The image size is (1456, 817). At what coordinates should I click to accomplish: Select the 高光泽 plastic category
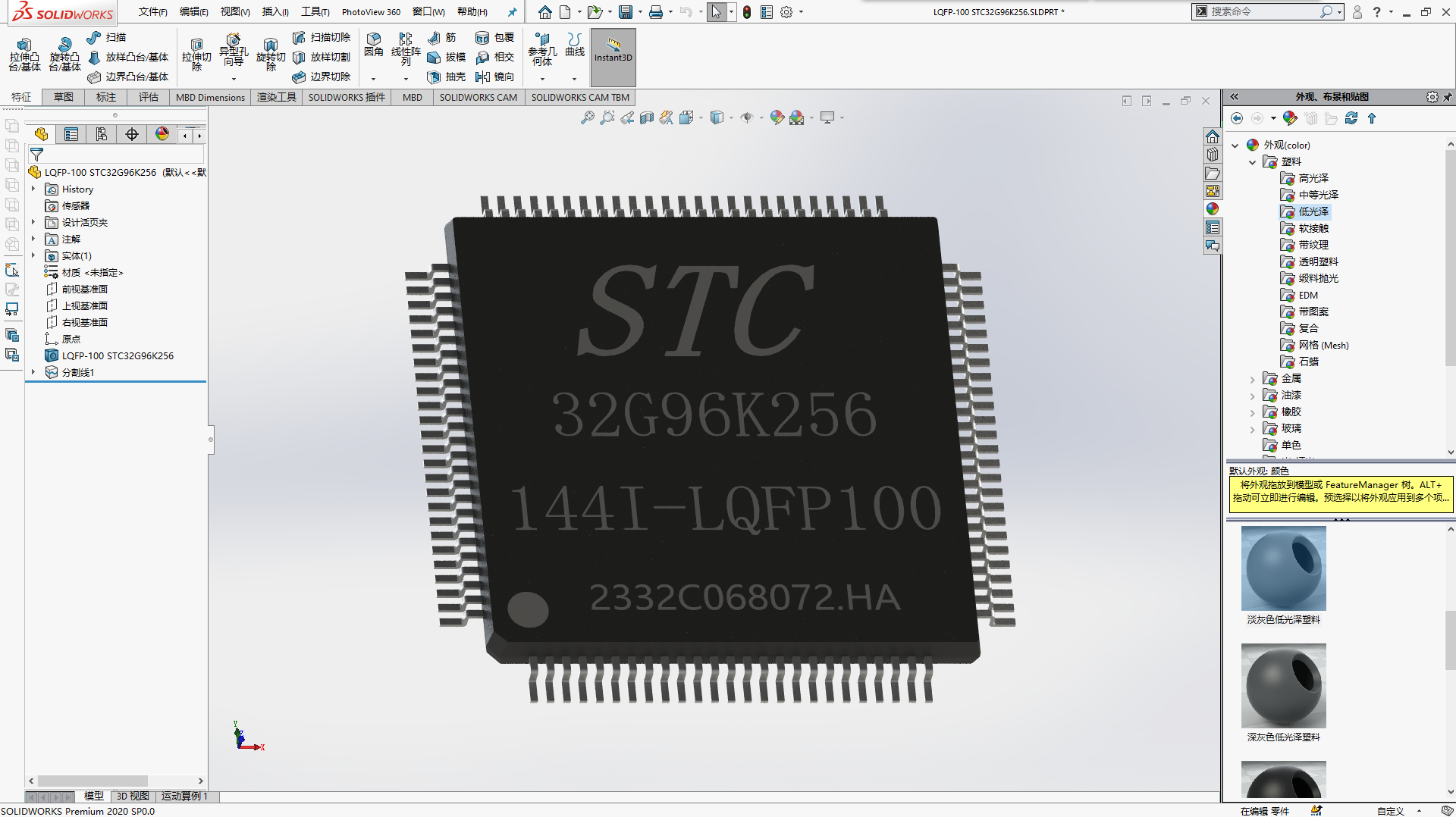1305,178
